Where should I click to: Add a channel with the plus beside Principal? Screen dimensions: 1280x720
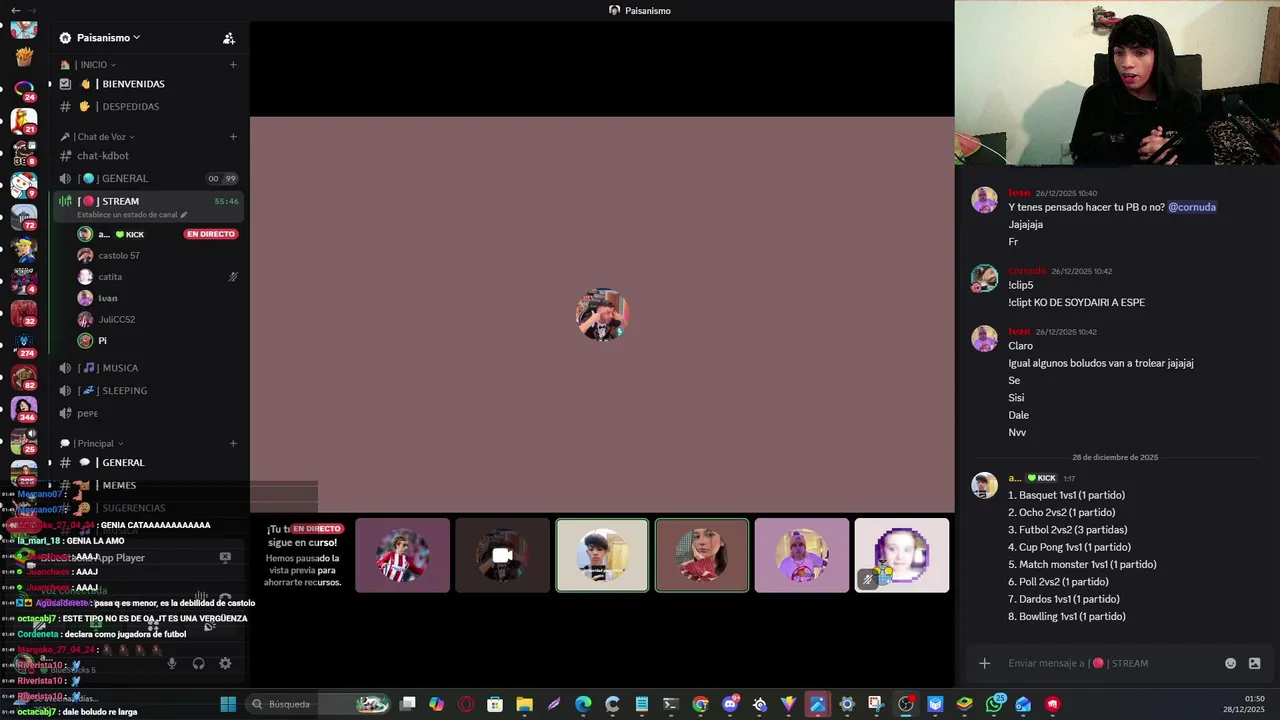(x=233, y=443)
